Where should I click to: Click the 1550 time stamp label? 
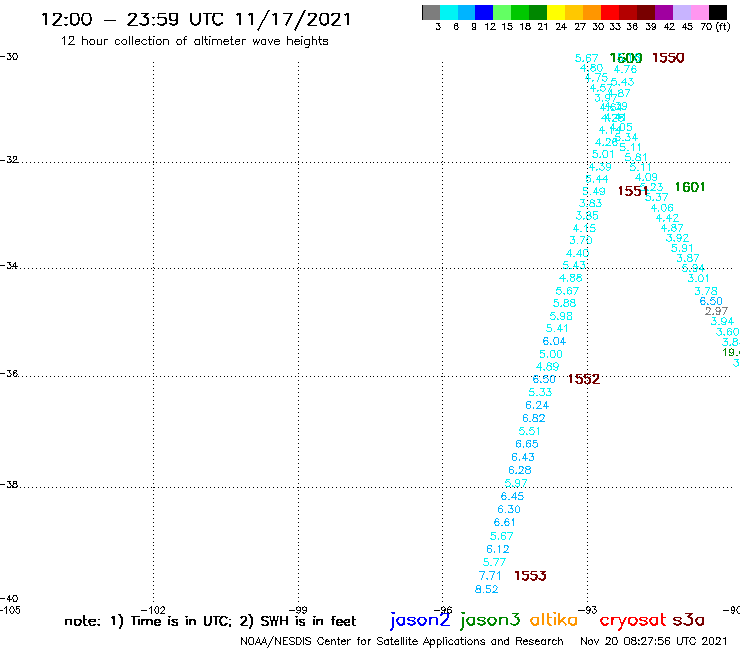point(668,58)
